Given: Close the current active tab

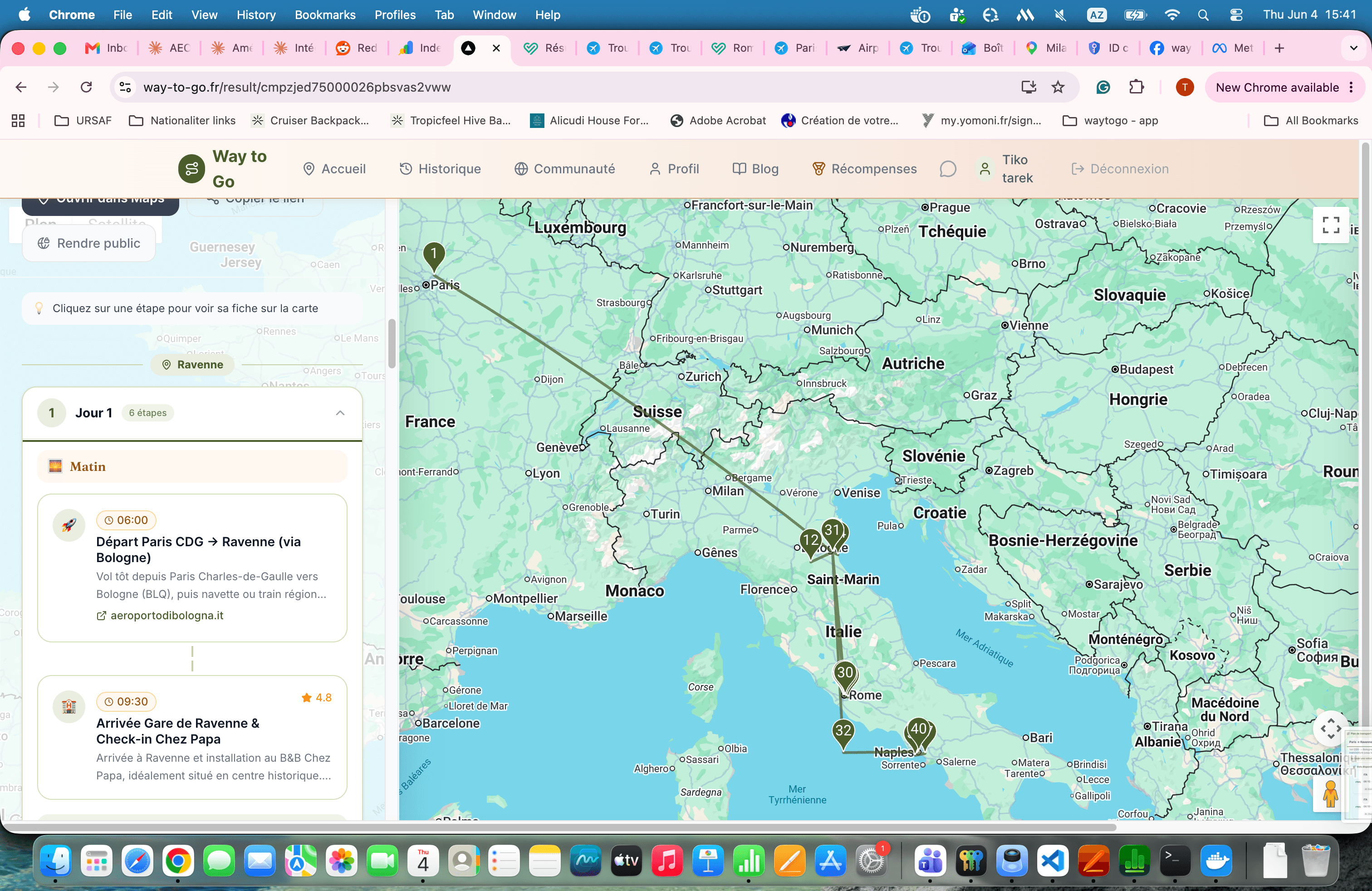Looking at the screenshot, I should (x=496, y=48).
